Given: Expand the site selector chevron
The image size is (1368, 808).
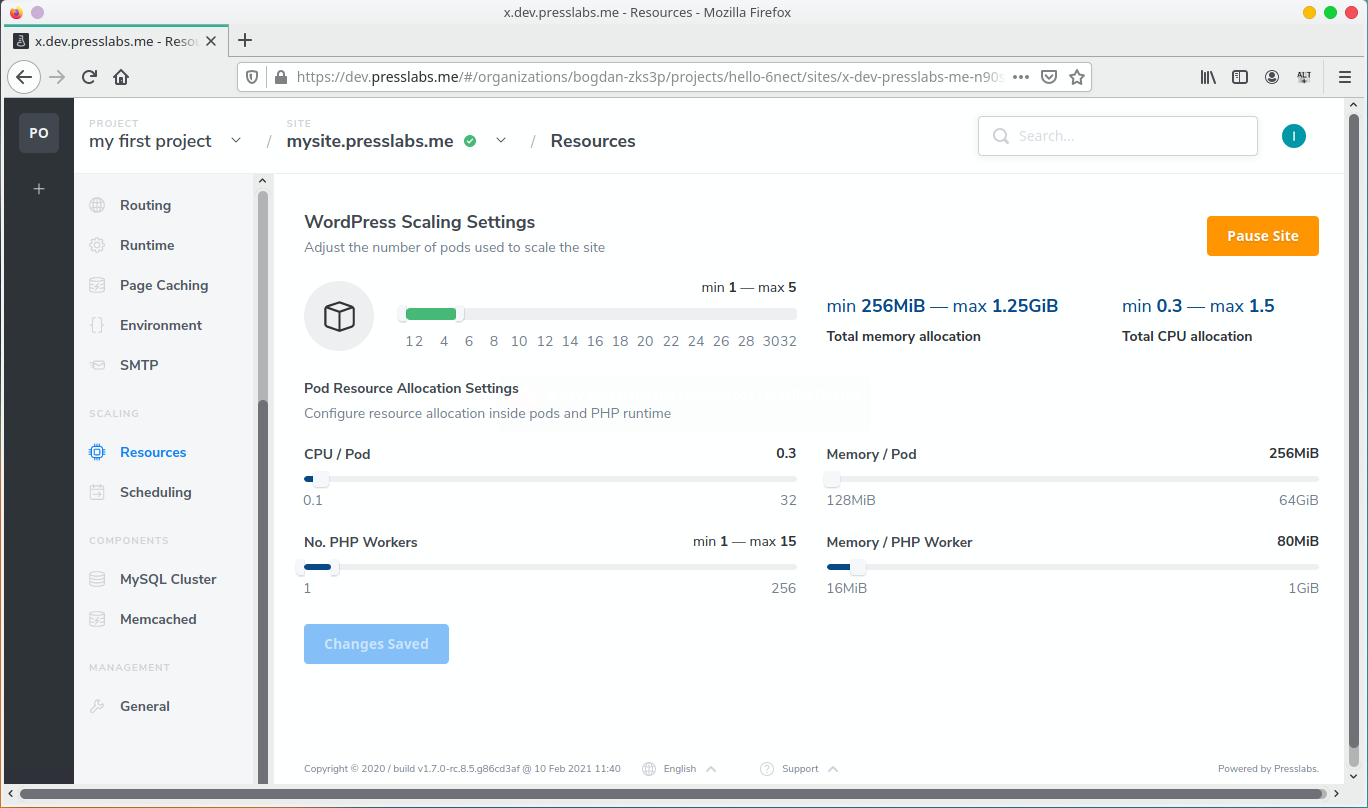Looking at the screenshot, I should coord(501,141).
